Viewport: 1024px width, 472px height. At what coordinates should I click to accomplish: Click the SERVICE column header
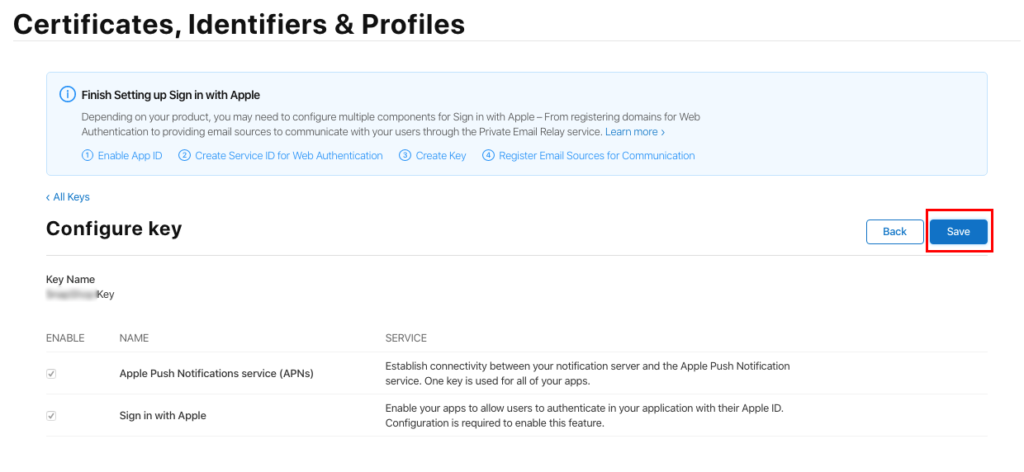tap(406, 338)
